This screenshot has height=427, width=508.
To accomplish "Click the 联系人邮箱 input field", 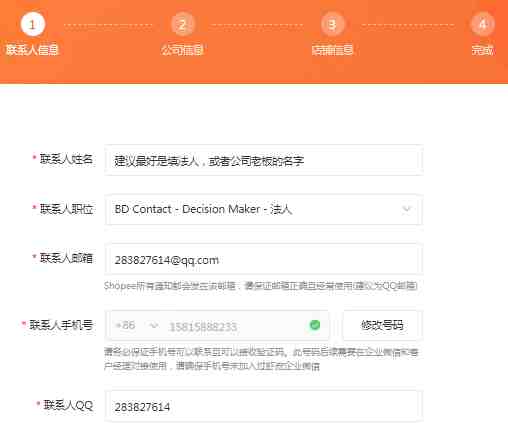I will point(264,259).
